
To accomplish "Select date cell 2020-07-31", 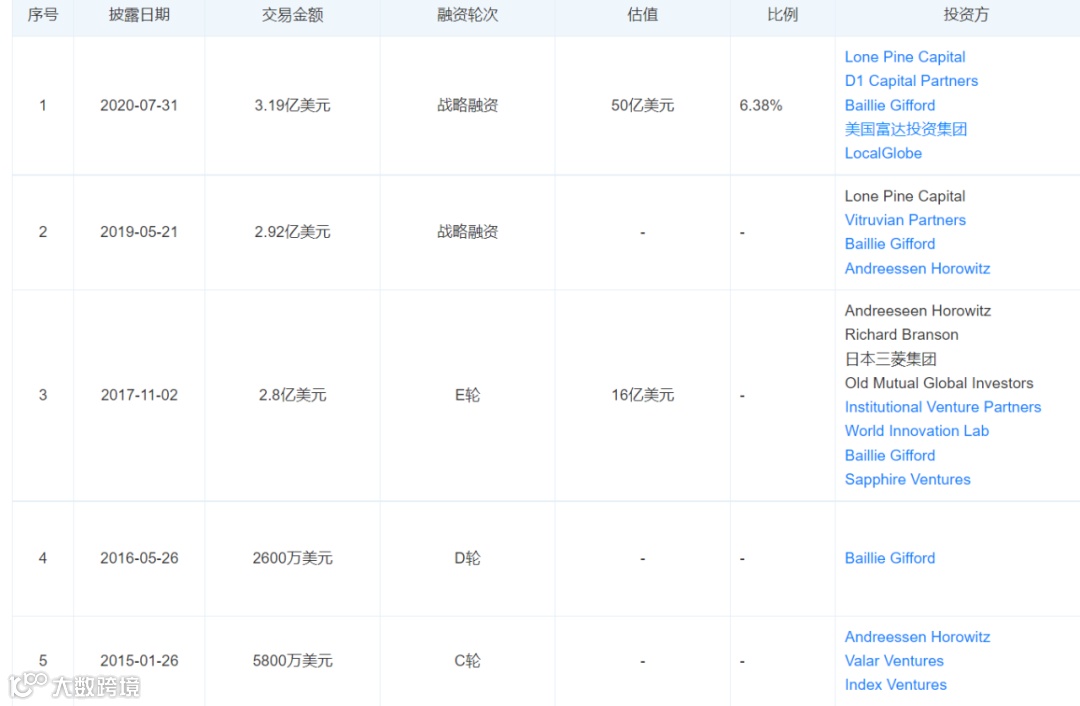I will [x=139, y=105].
